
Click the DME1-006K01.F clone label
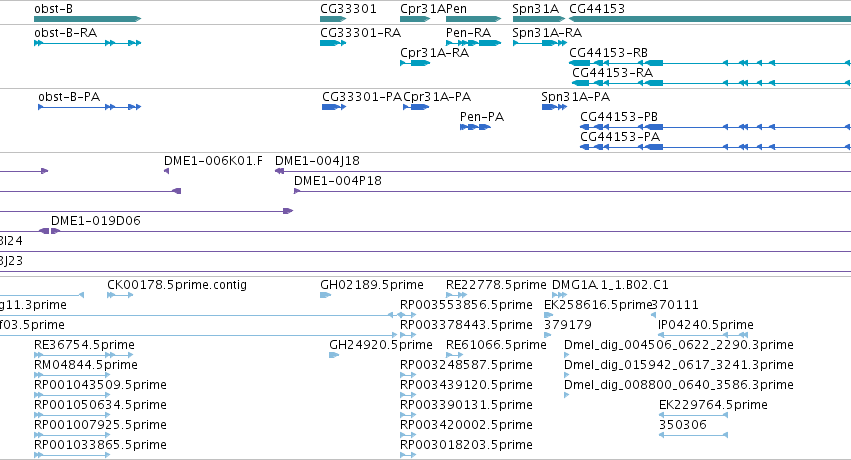click(213, 161)
